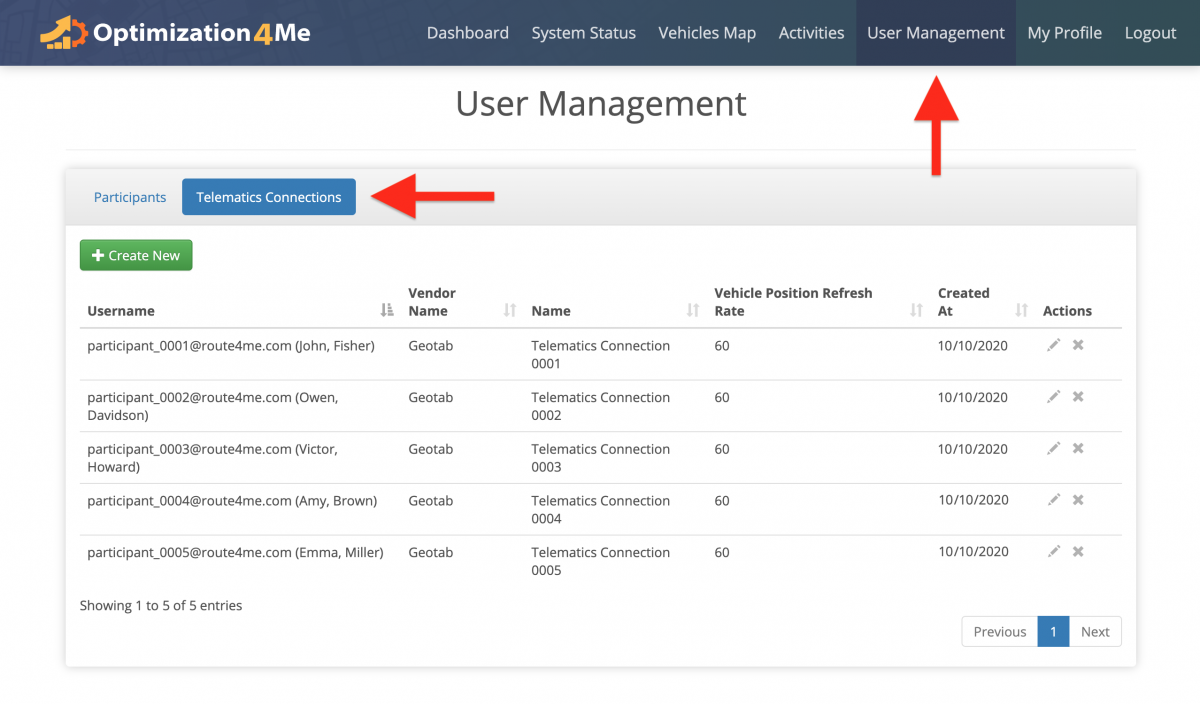
Task: Click 'Showing 1 to 5 of 5 entries' text
Action: pyautogui.click(x=161, y=605)
